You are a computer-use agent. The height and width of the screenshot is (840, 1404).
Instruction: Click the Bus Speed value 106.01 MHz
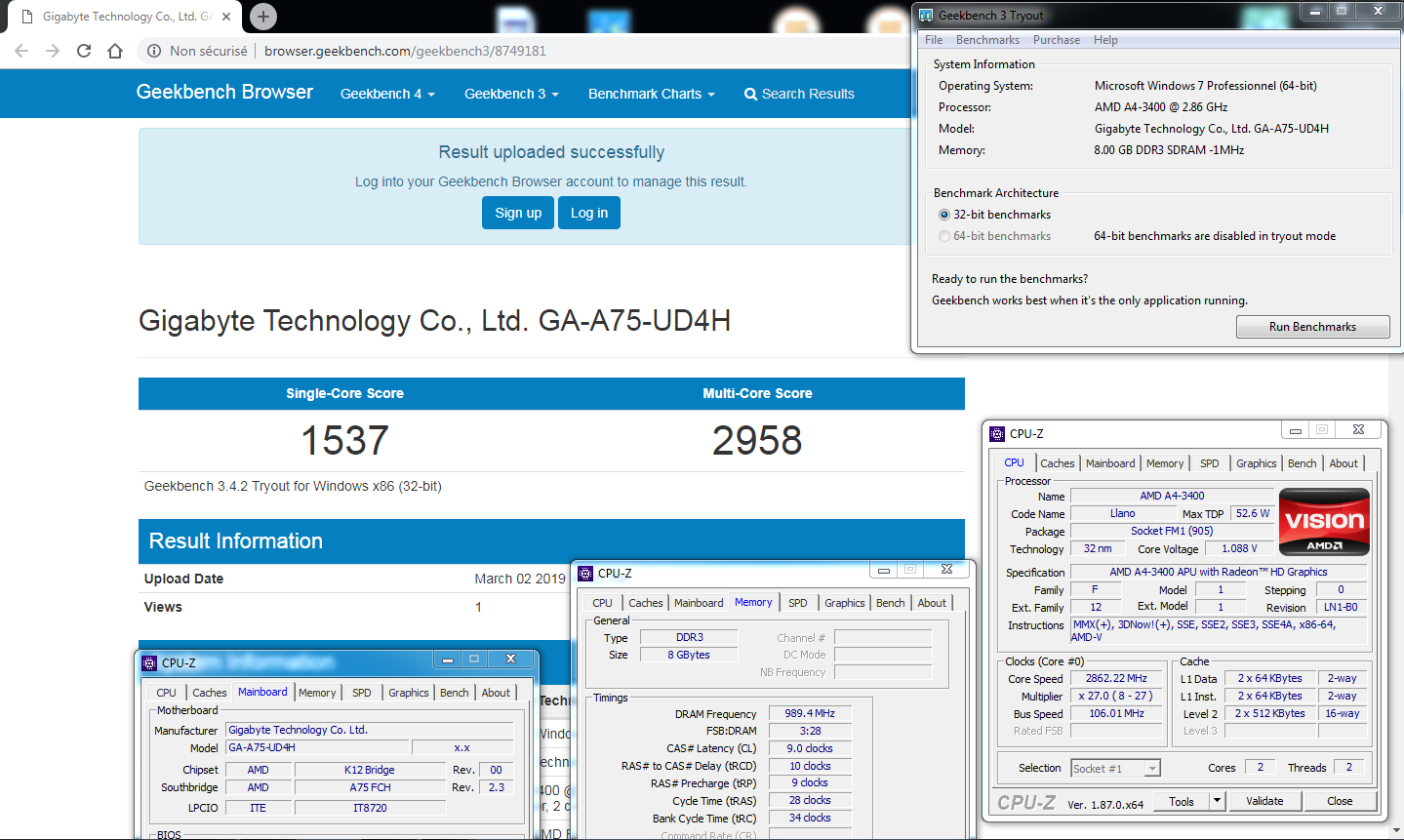pos(1116,713)
